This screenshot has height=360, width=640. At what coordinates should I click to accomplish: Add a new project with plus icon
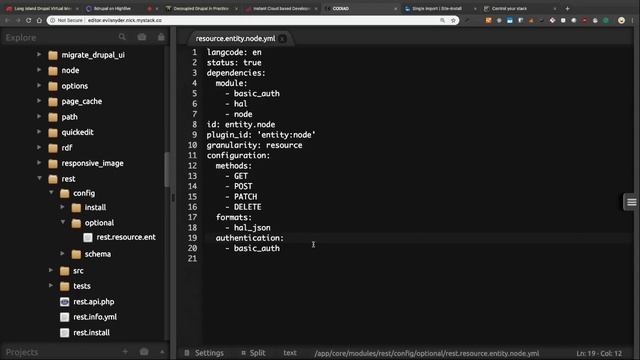[x=125, y=351]
